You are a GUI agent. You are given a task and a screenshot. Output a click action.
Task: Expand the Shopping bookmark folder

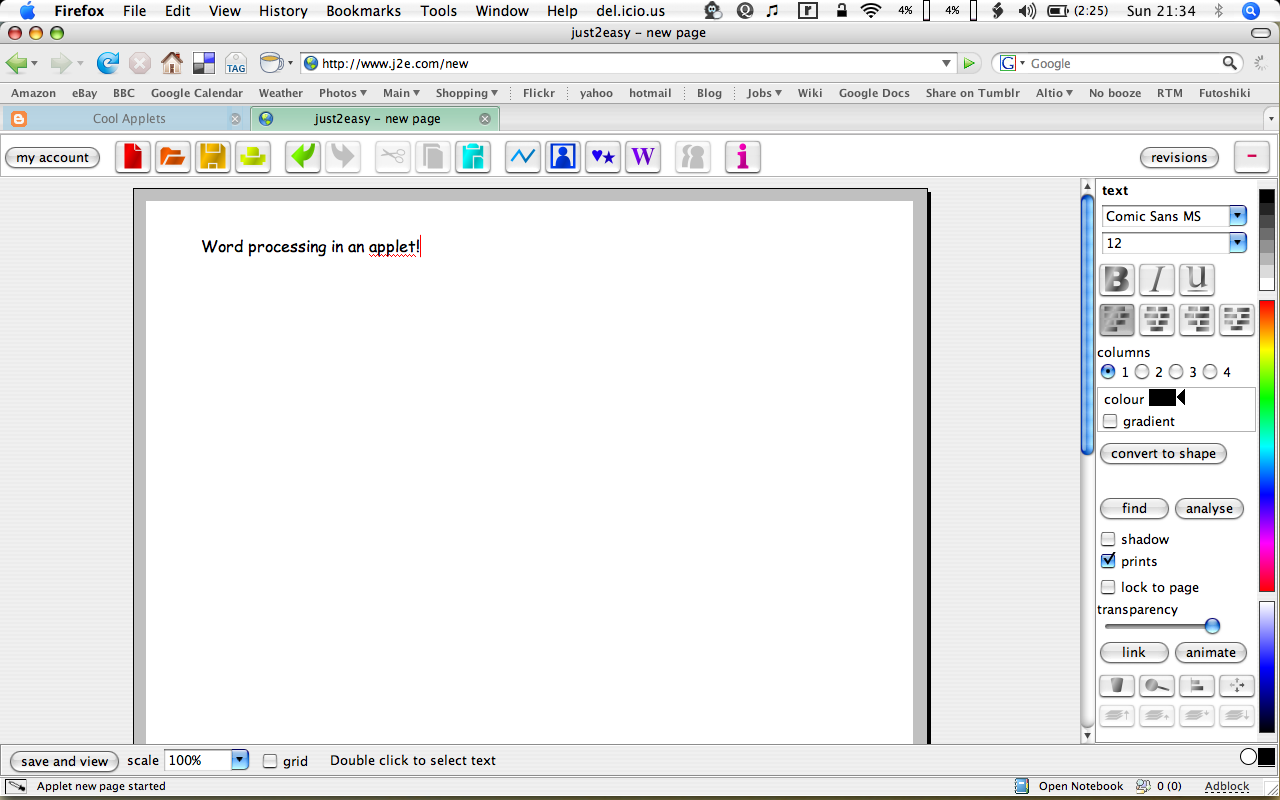[467, 93]
